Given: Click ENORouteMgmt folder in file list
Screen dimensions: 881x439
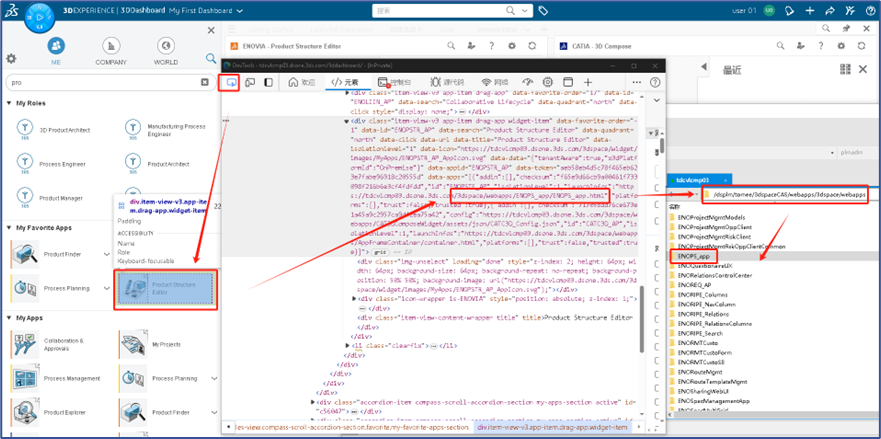Looking at the screenshot, I should point(702,372).
